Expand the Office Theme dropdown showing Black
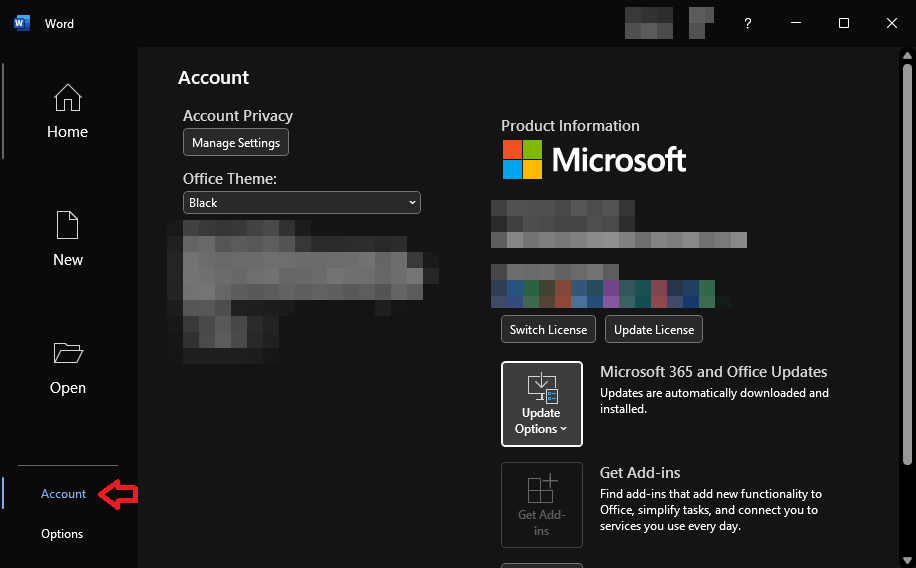 coord(302,203)
